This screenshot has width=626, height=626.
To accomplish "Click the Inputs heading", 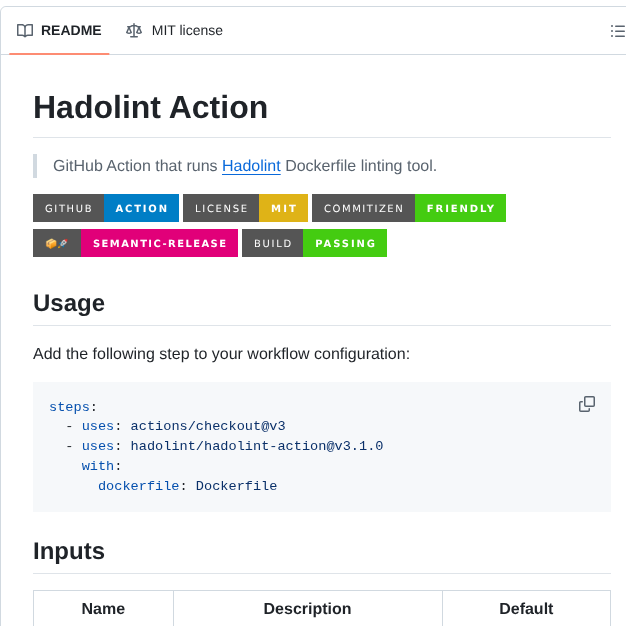I will click(x=69, y=551).
